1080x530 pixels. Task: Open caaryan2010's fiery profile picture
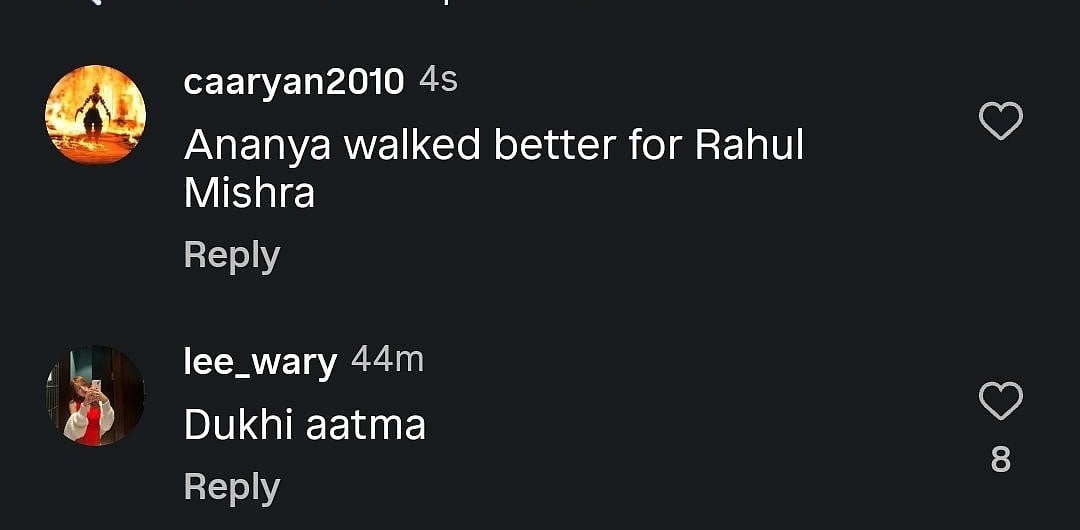96,115
